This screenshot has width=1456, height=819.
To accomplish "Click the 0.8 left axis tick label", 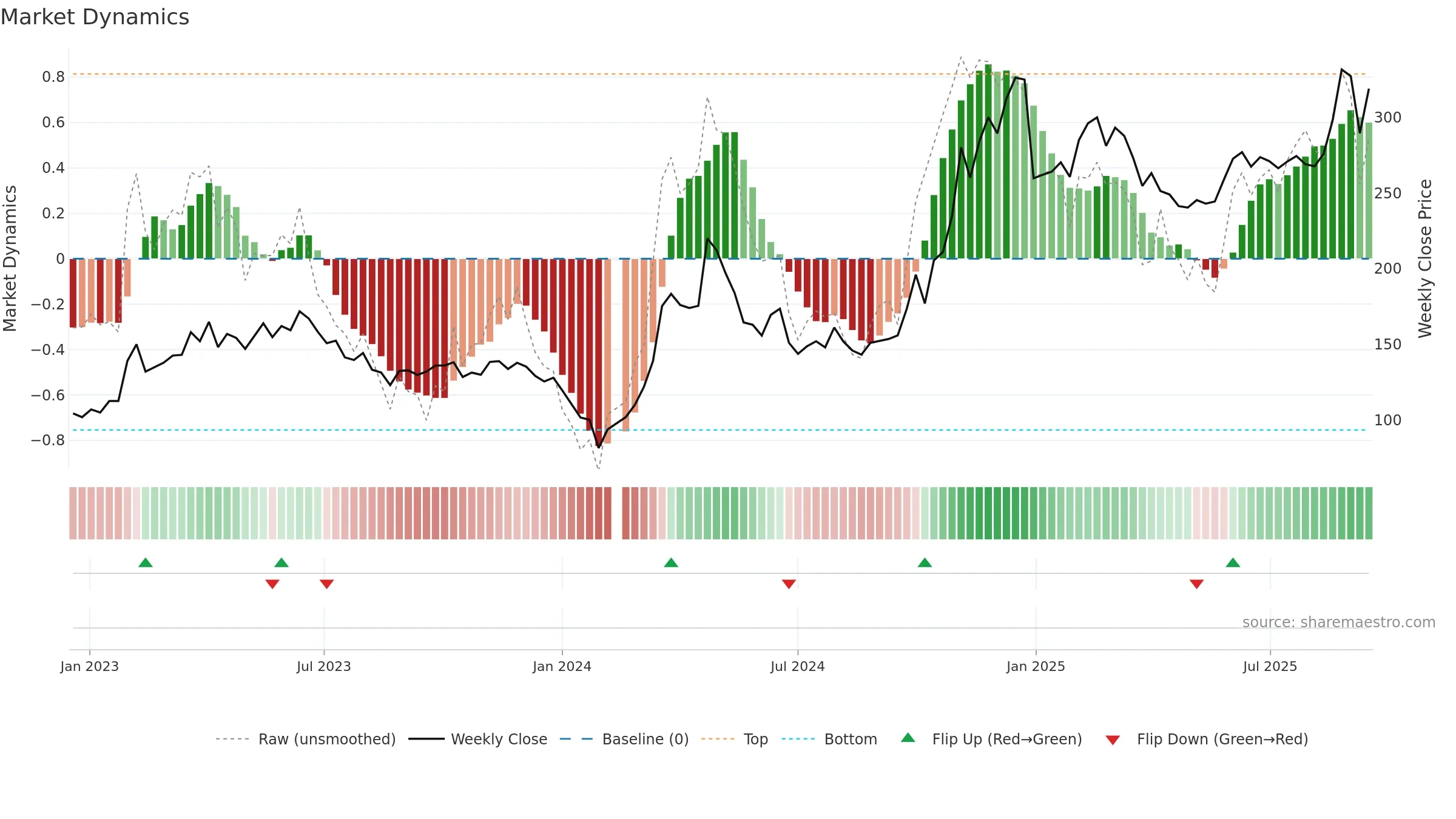I will tap(53, 77).
